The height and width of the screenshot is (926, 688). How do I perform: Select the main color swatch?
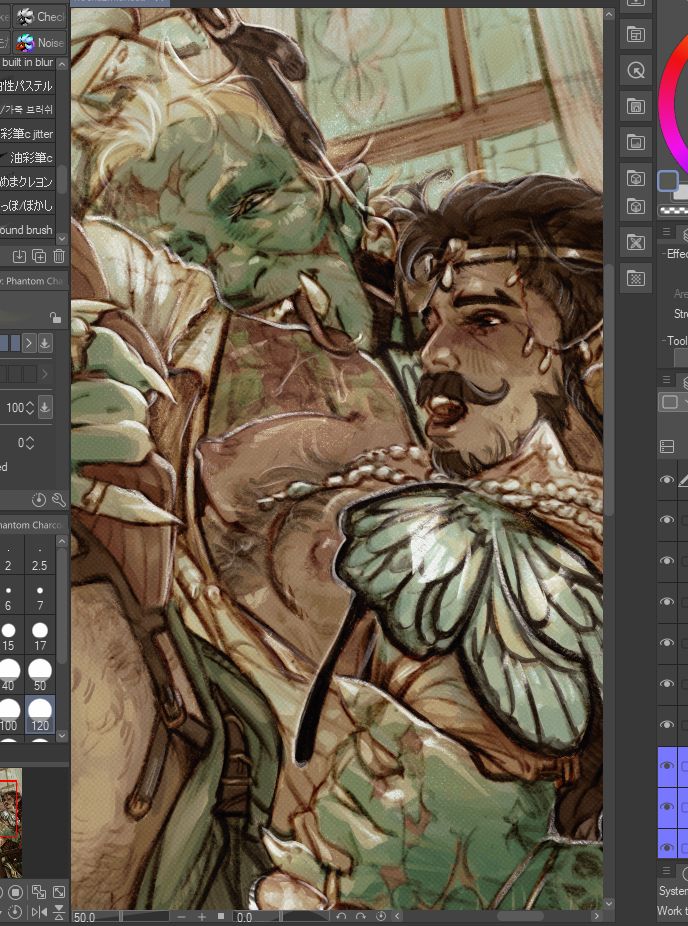[x=668, y=181]
